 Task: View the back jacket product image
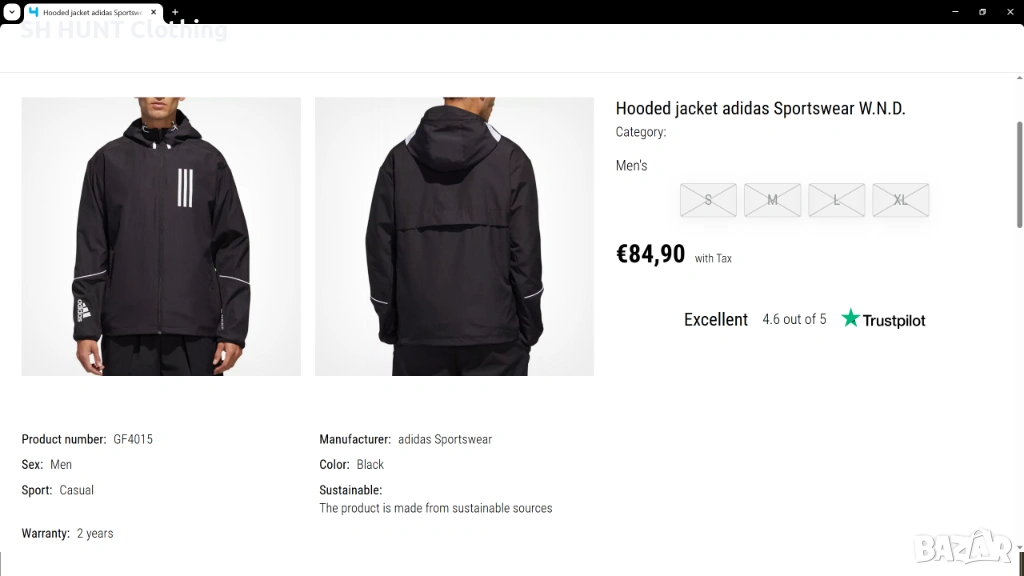tap(455, 236)
